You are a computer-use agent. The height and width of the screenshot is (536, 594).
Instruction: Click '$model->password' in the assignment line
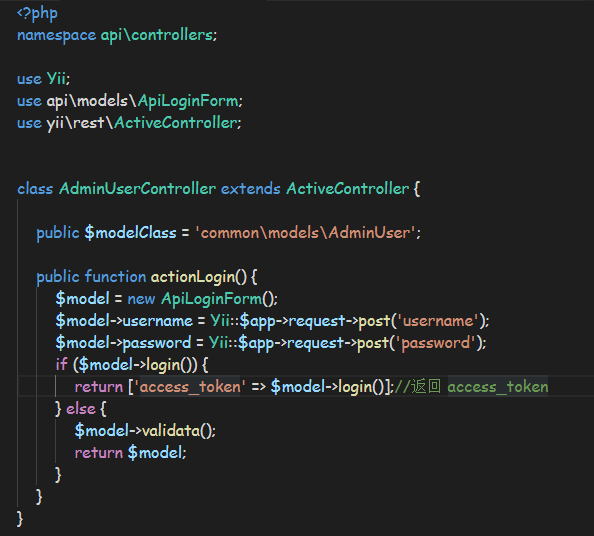pos(123,343)
